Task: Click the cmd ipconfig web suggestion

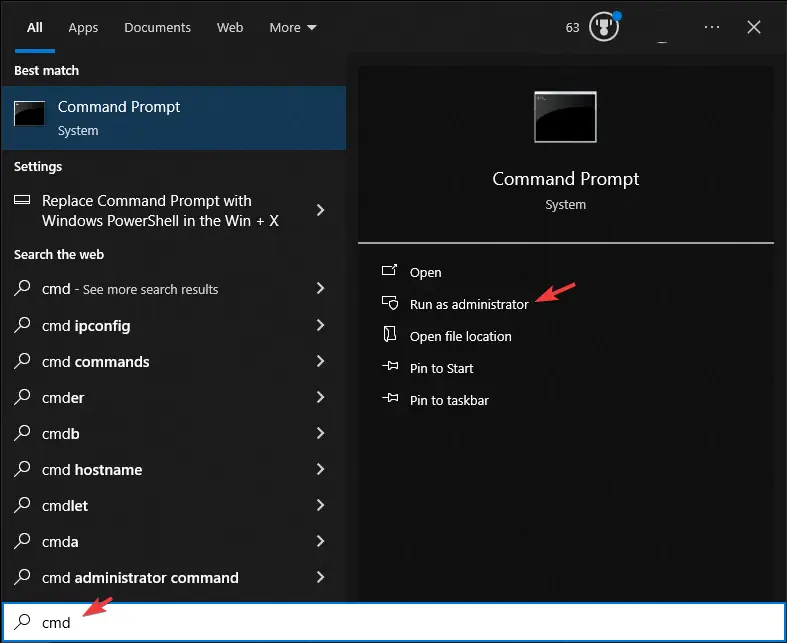Action: pyautogui.click(x=174, y=325)
